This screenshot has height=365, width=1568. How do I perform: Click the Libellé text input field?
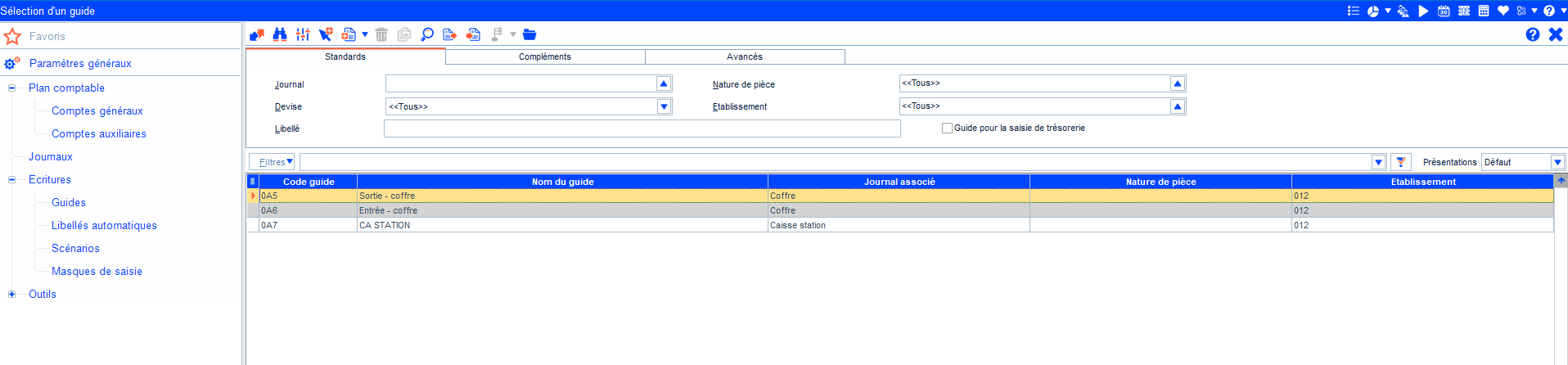[x=642, y=128]
